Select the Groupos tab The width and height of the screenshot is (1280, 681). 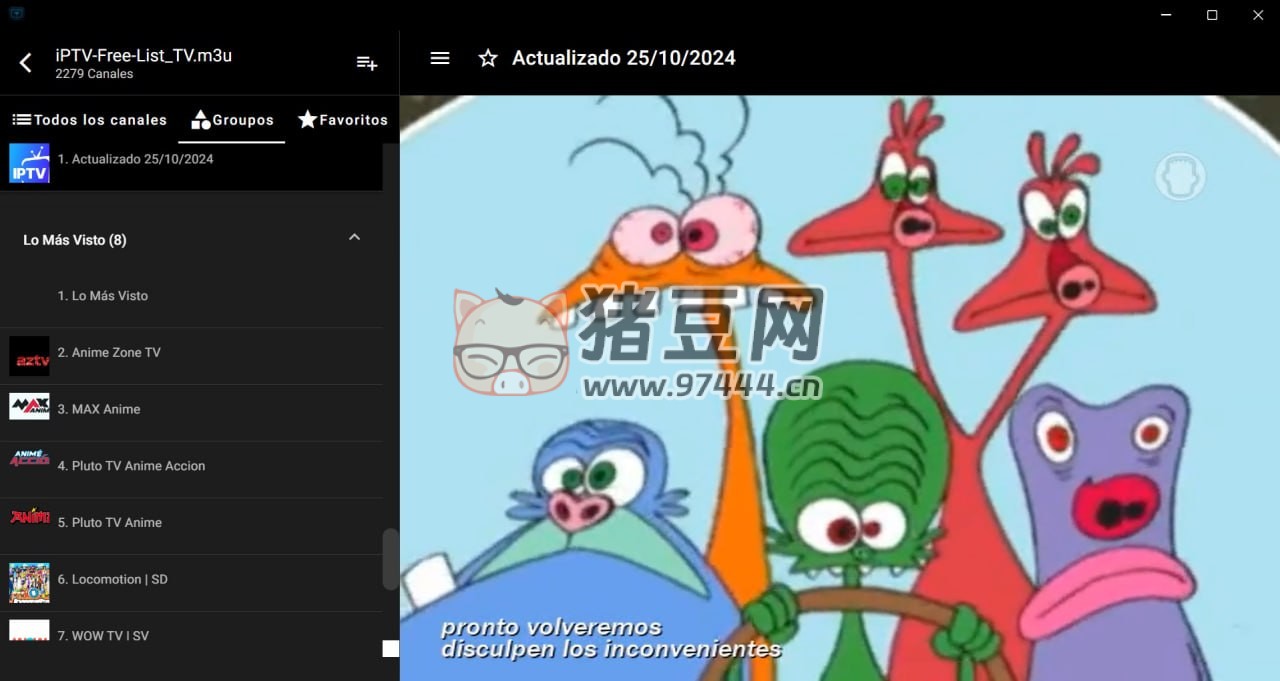click(232, 120)
